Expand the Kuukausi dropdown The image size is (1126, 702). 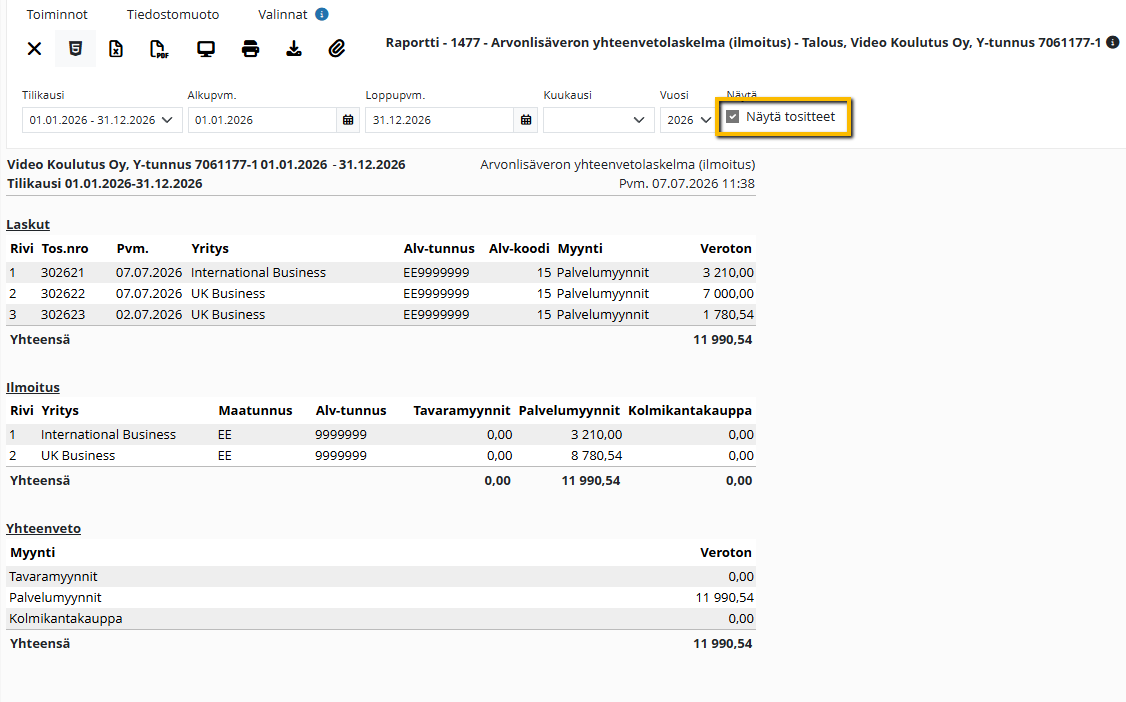tap(598, 120)
